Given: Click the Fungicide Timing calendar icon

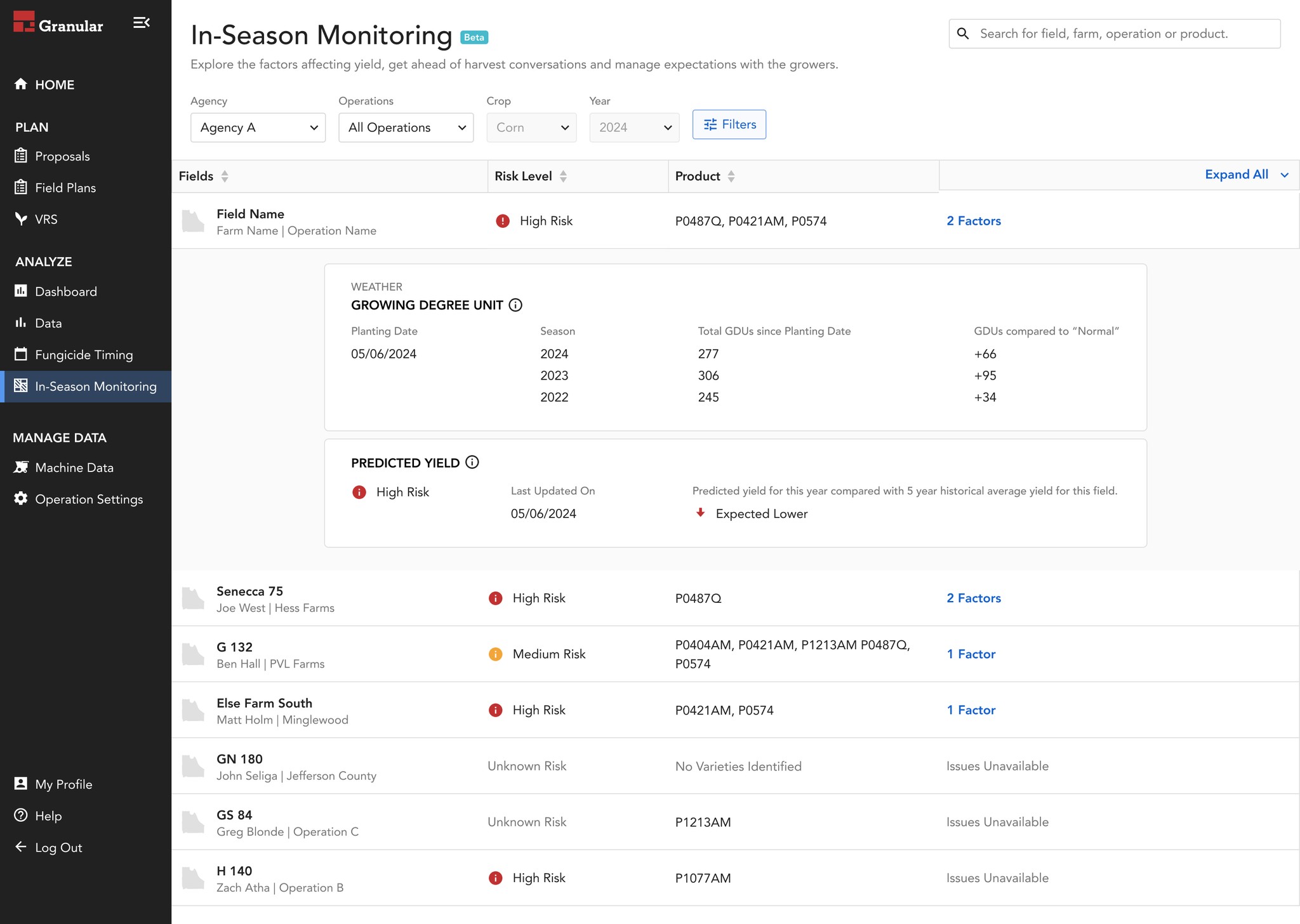Looking at the screenshot, I should click(21, 354).
